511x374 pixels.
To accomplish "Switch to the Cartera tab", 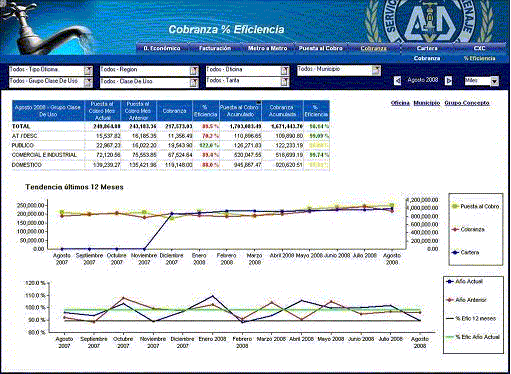I will point(427,48).
